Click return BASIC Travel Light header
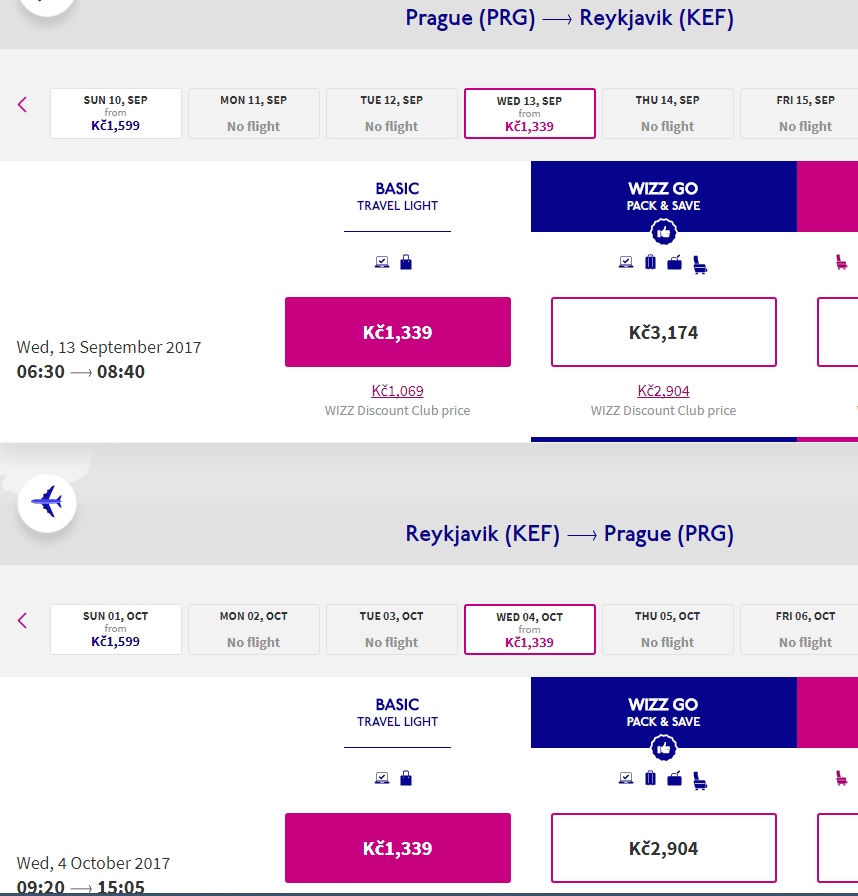The image size is (858, 896). tap(398, 713)
